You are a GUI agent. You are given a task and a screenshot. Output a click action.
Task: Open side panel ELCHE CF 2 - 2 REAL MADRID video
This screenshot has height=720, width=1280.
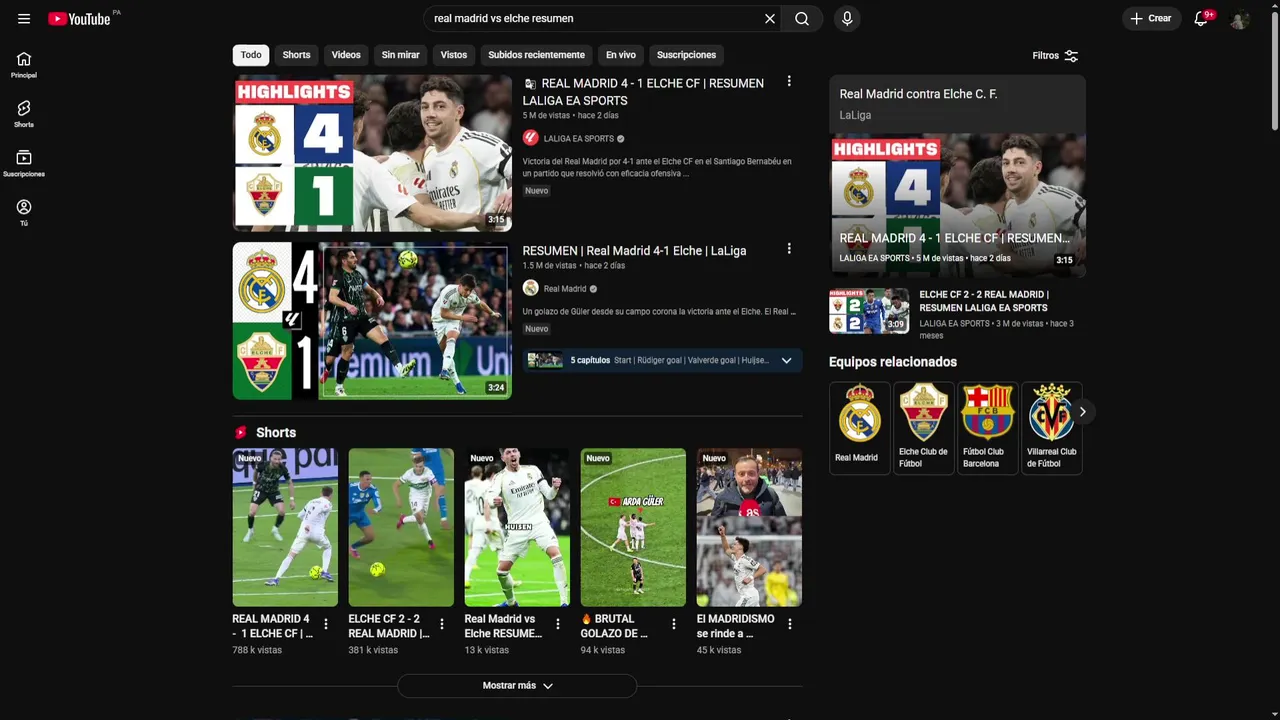point(869,311)
